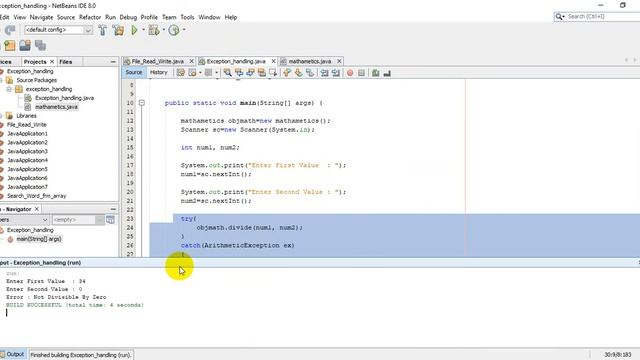Click the Open Project icon
The width and height of the screenshot is (640, 360).
click(x=25, y=46)
